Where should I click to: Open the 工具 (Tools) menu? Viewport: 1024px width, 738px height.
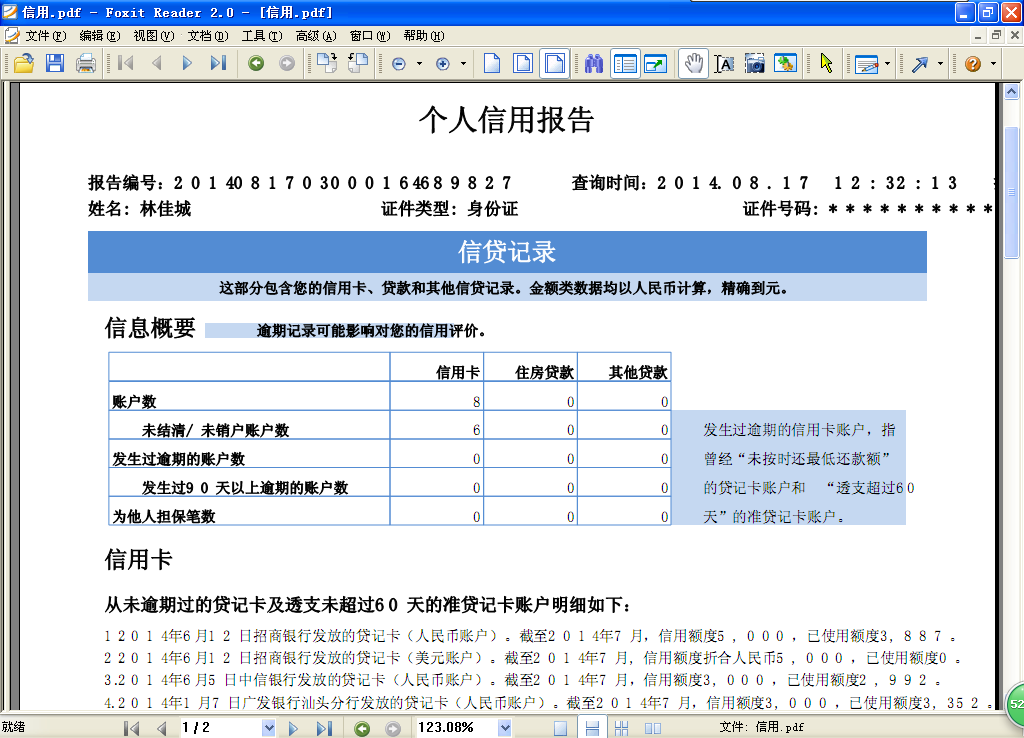point(260,35)
